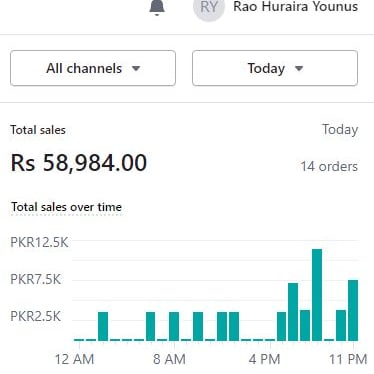Select the 10 PM sales bar
This screenshot has height=374, width=374.
[341, 325]
